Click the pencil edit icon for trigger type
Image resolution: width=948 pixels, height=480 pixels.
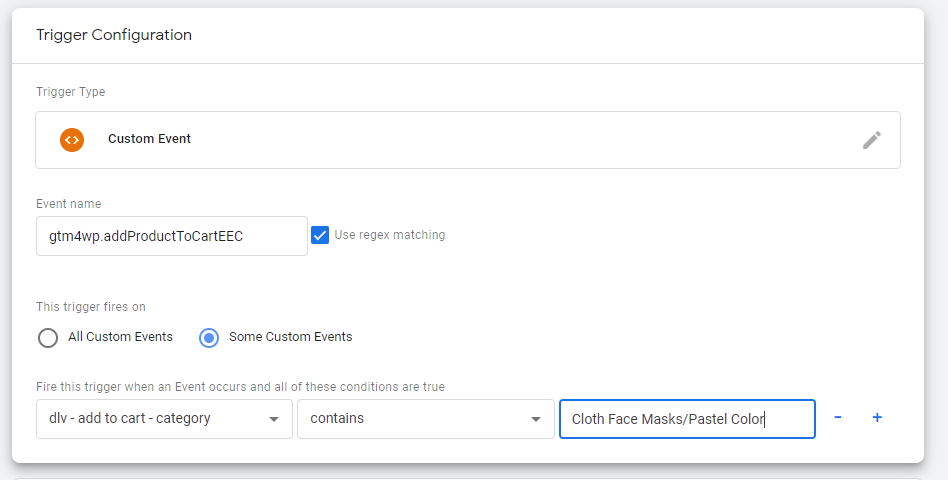pos(871,140)
